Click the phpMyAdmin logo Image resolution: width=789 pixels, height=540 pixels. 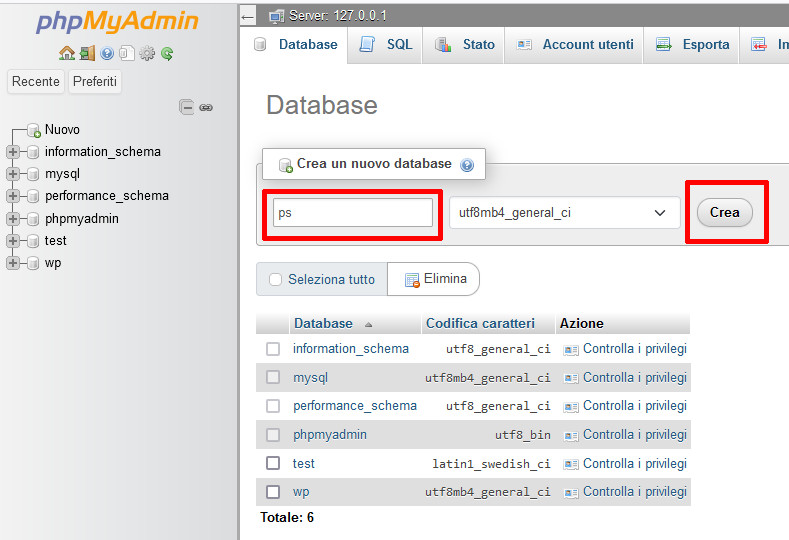coord(117,22)
